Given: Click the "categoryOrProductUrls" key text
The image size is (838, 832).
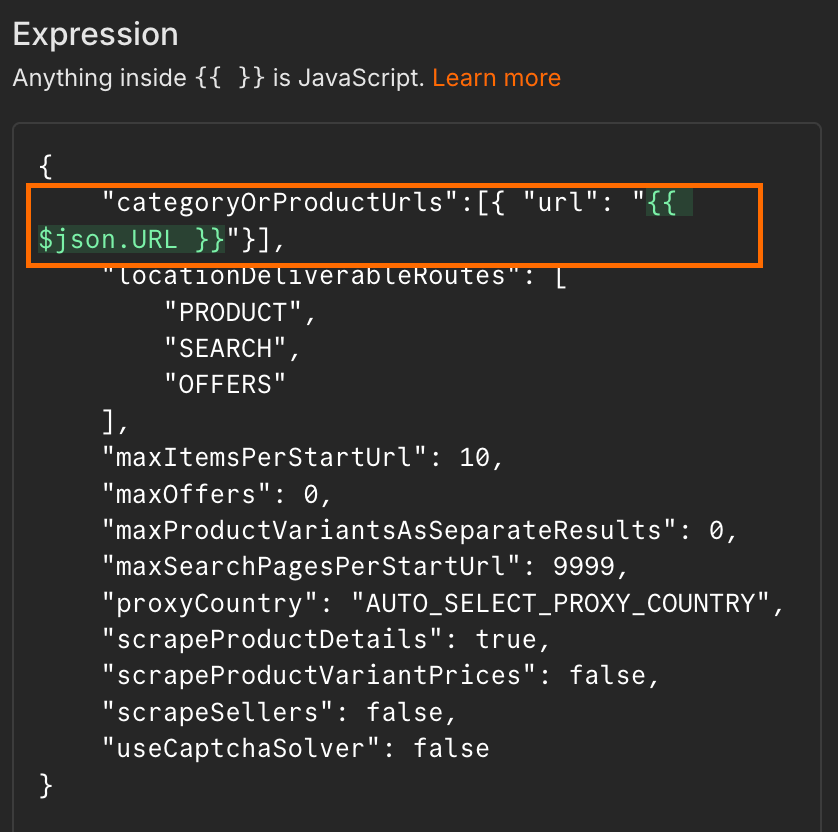Looking at the screenshot, I should (280, 203).
